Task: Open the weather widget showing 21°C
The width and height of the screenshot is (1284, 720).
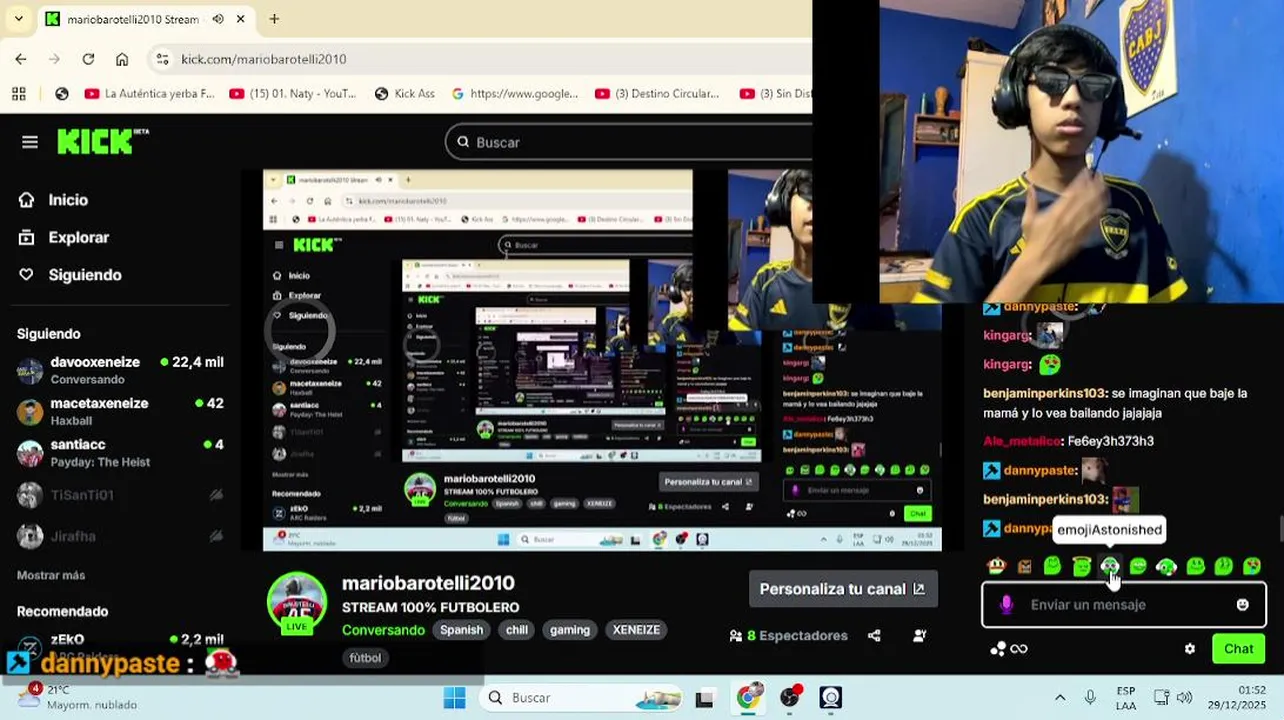Action: click(80, 697)
